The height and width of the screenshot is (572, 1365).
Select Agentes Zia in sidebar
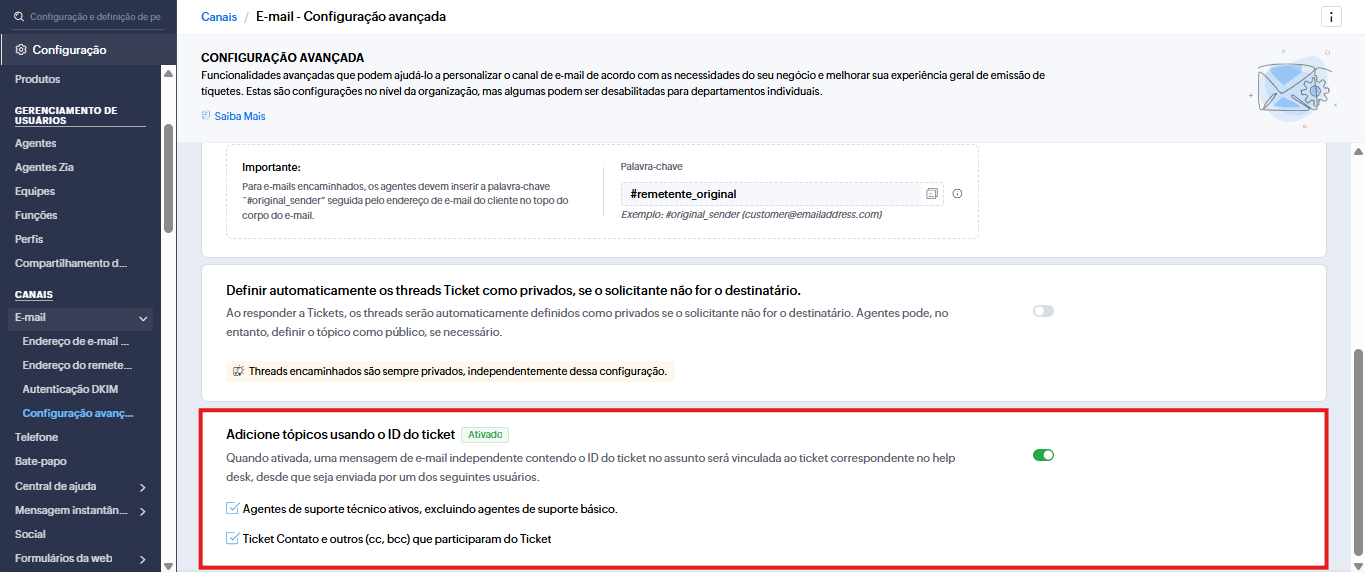(44, 167)
